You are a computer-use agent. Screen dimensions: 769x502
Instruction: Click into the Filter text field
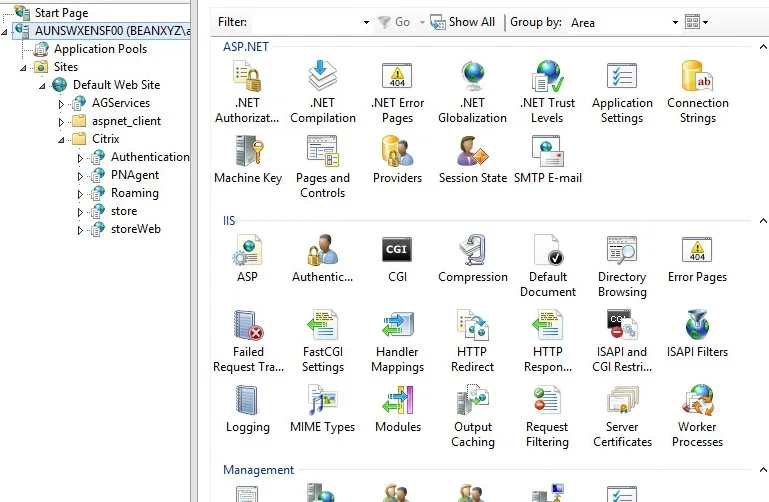pyautogui.click(x=306, y=22)
